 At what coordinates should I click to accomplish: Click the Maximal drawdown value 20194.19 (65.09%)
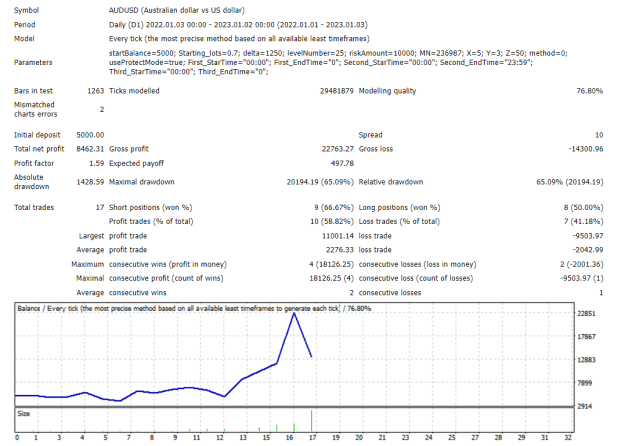click(x=320, y=182)
